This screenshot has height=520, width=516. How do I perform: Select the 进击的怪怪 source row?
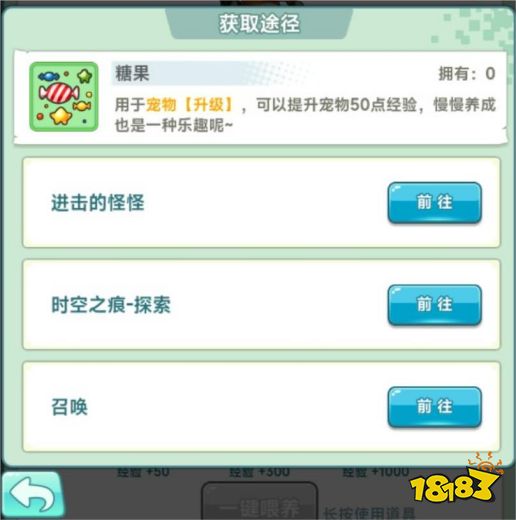(261, 203)
